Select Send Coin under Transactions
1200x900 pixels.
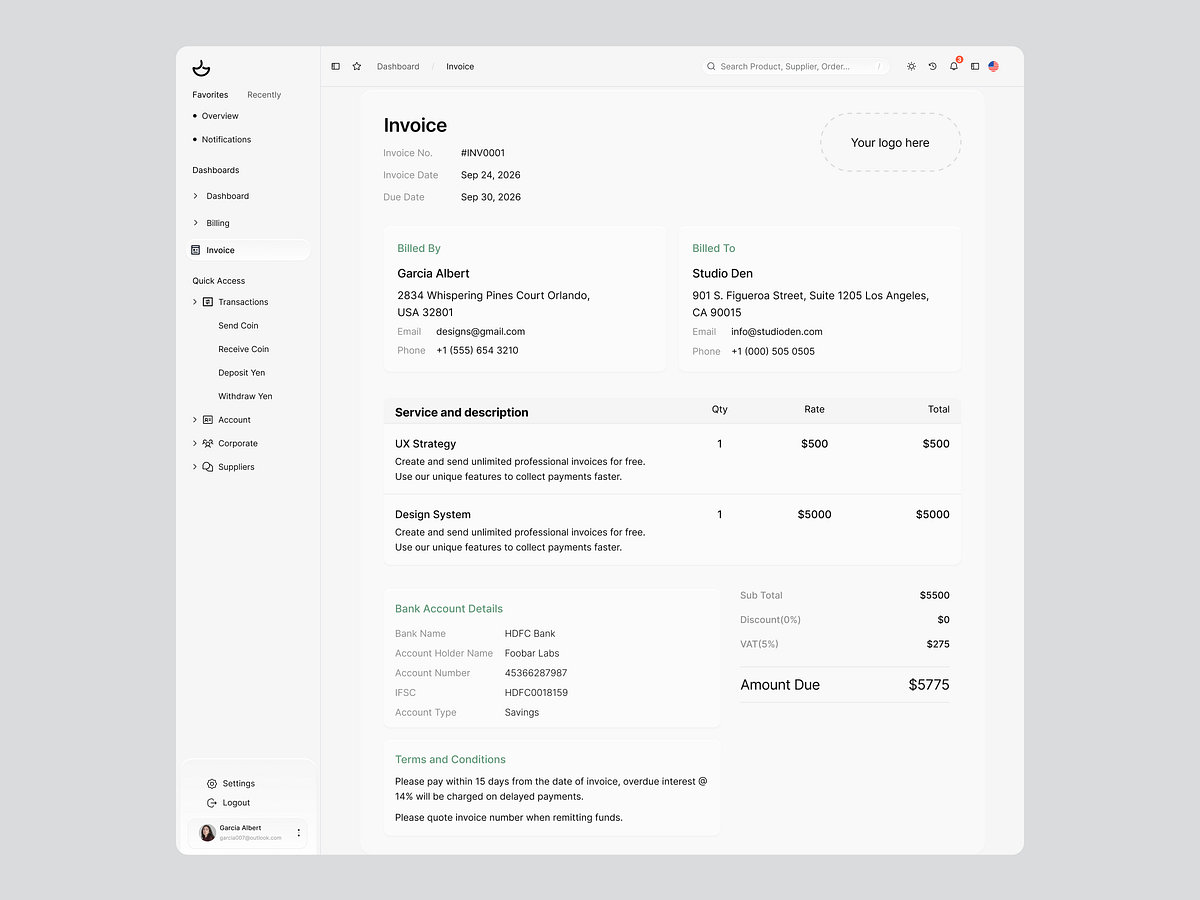237,325
